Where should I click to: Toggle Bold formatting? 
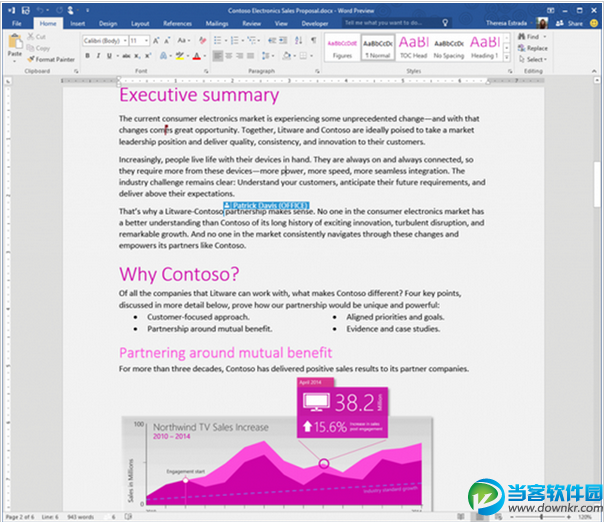pyautogui.click(x=87, y=56)
